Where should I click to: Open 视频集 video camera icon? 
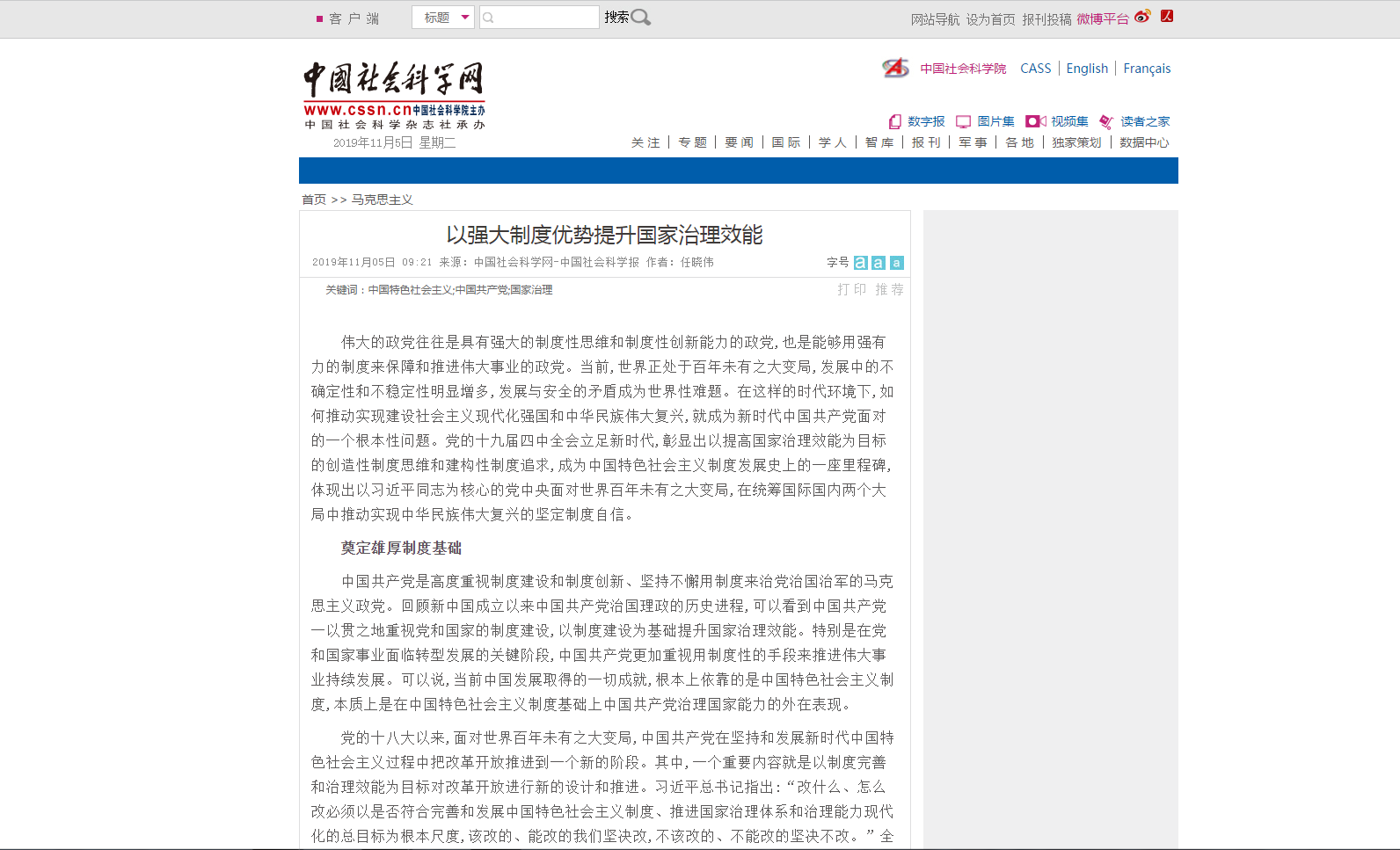pyautogui.click(x=1035, y=121)
